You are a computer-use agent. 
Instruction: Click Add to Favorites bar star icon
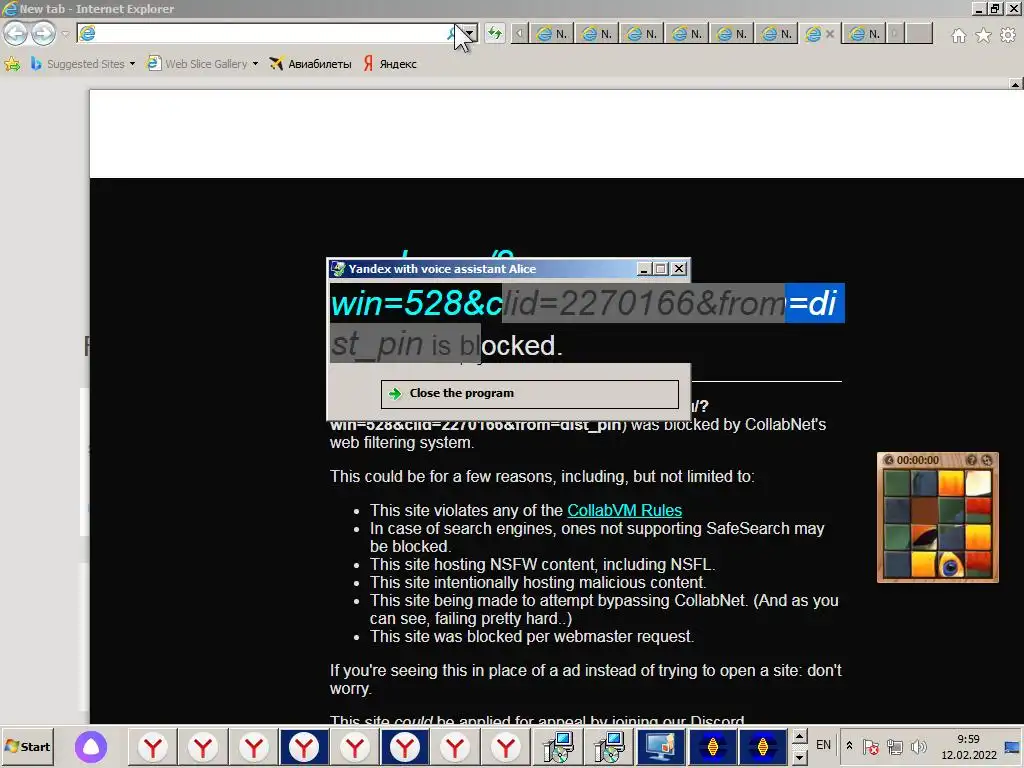(12, 64)
